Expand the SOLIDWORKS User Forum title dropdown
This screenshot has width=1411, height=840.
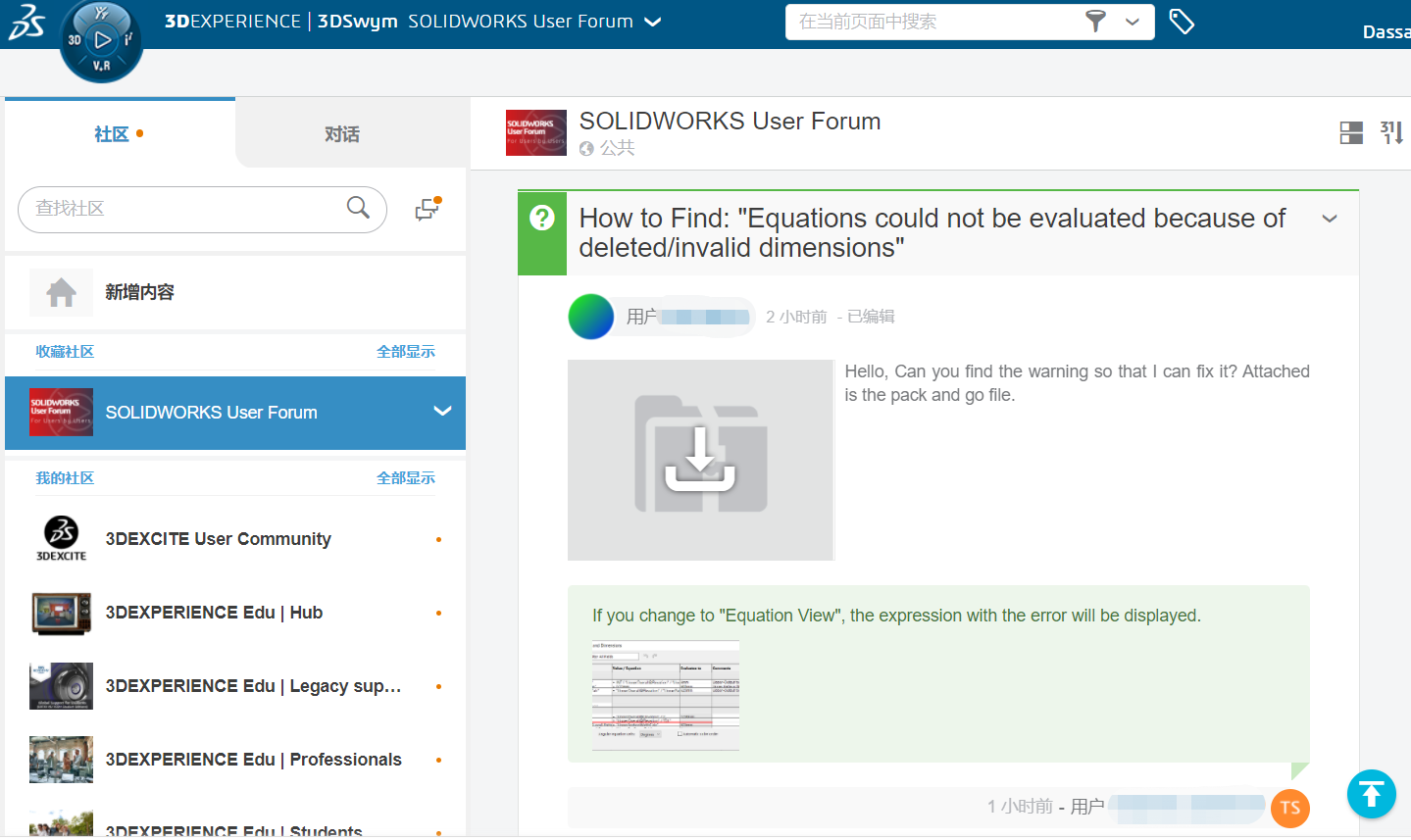coord(653,22)
